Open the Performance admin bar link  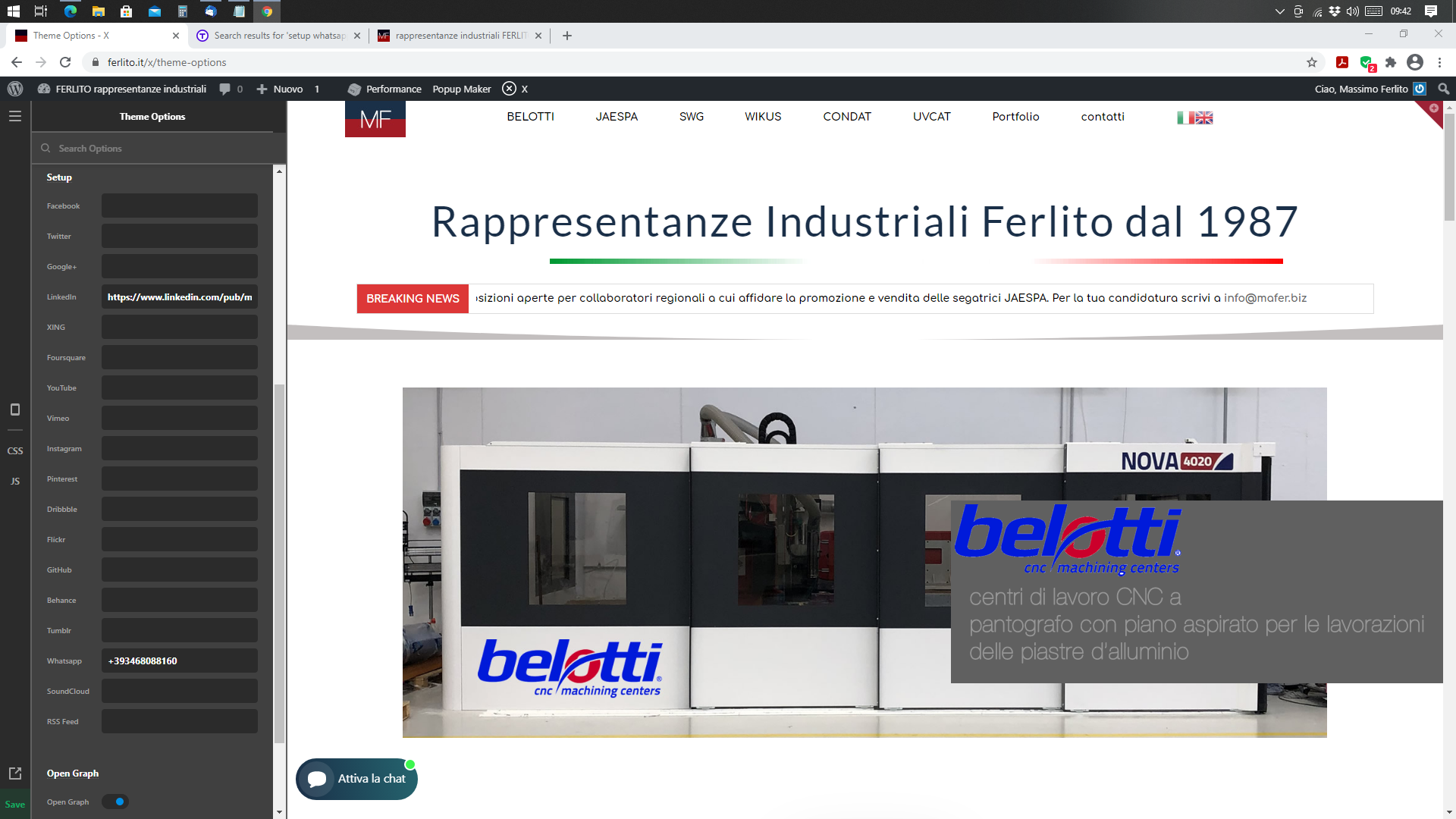(384, 89)
